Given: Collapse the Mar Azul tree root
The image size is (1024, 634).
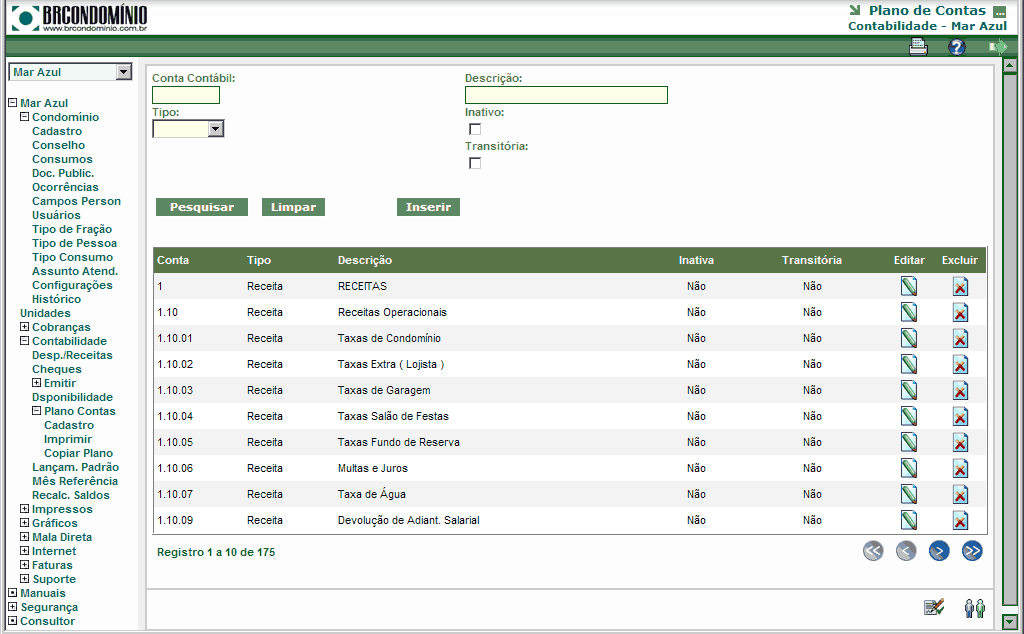Looking at the screenshot, I should 12,103.
